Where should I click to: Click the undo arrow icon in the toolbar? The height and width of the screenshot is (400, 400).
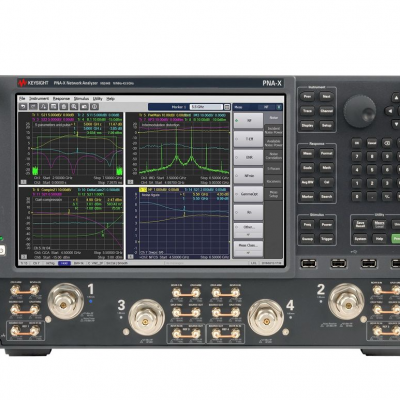23,107
